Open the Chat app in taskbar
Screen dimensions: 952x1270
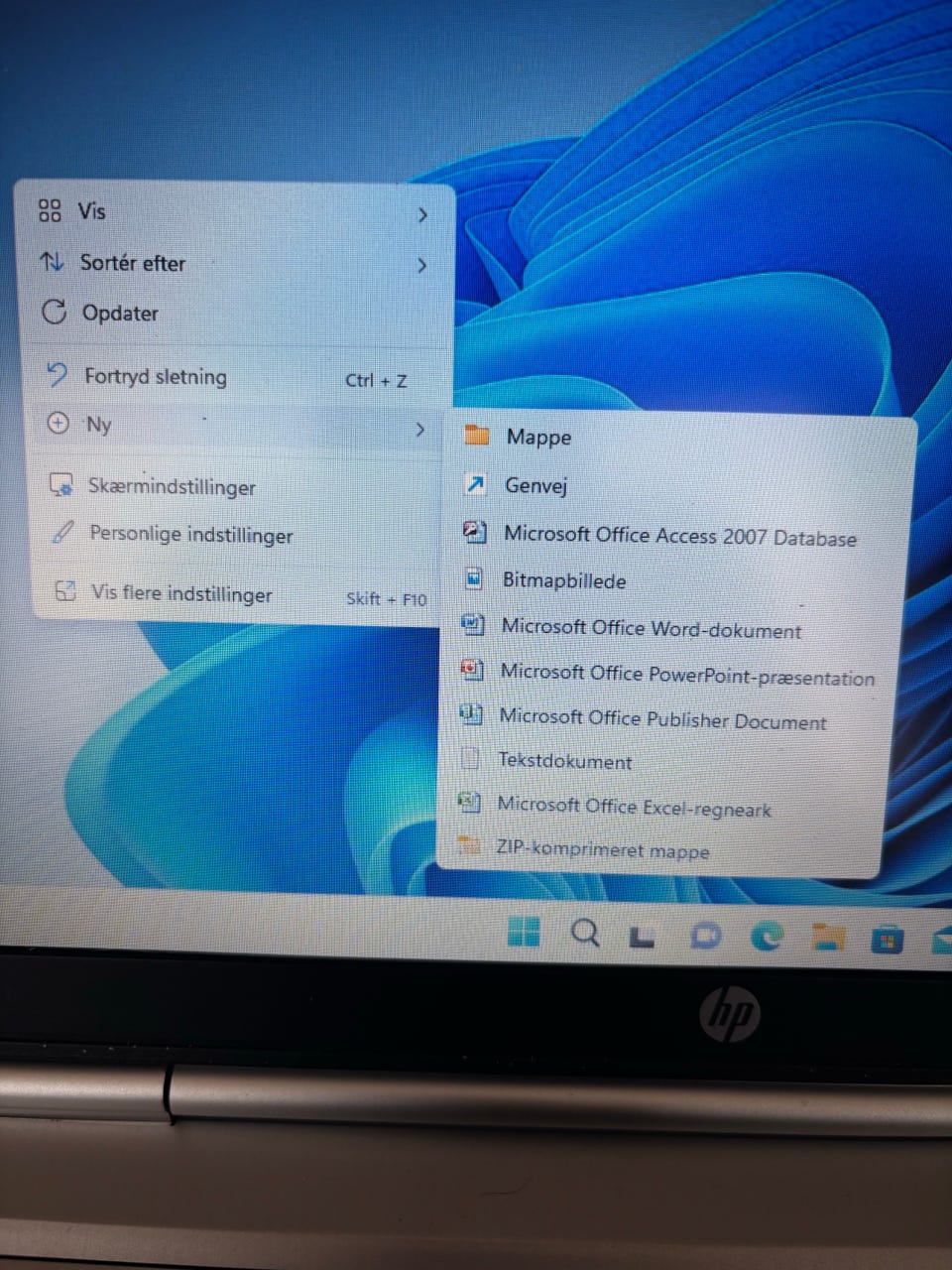click(706, 935)
